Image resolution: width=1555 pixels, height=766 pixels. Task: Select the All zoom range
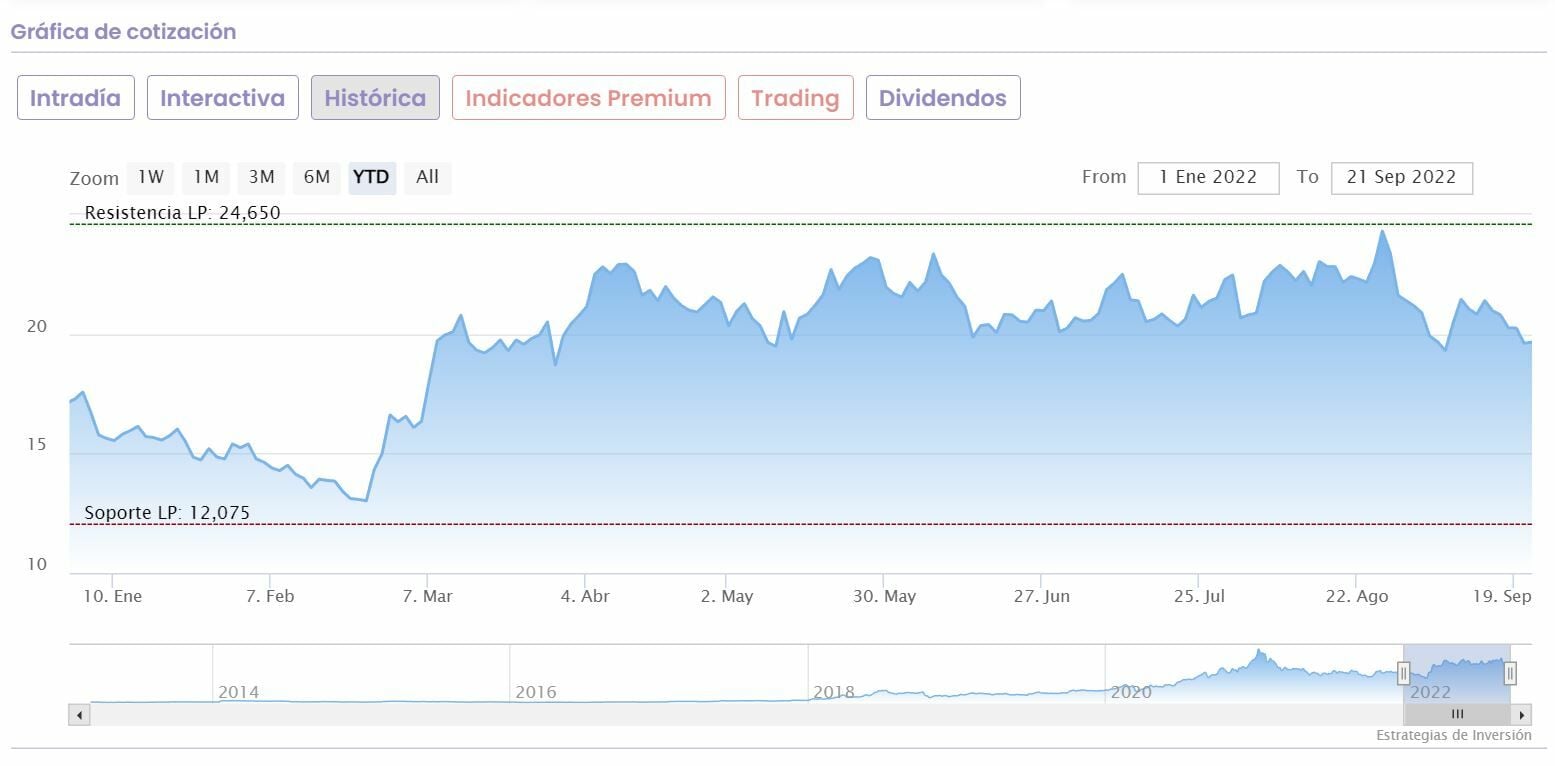click(427, 178)
